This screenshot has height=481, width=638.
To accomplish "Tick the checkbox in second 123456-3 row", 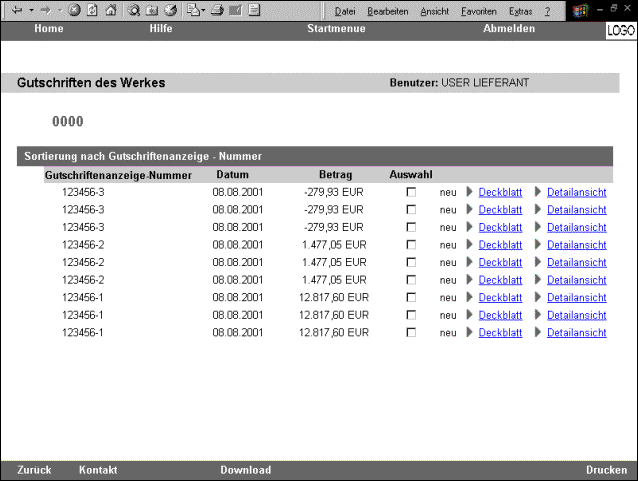I will tap(411, 210).
